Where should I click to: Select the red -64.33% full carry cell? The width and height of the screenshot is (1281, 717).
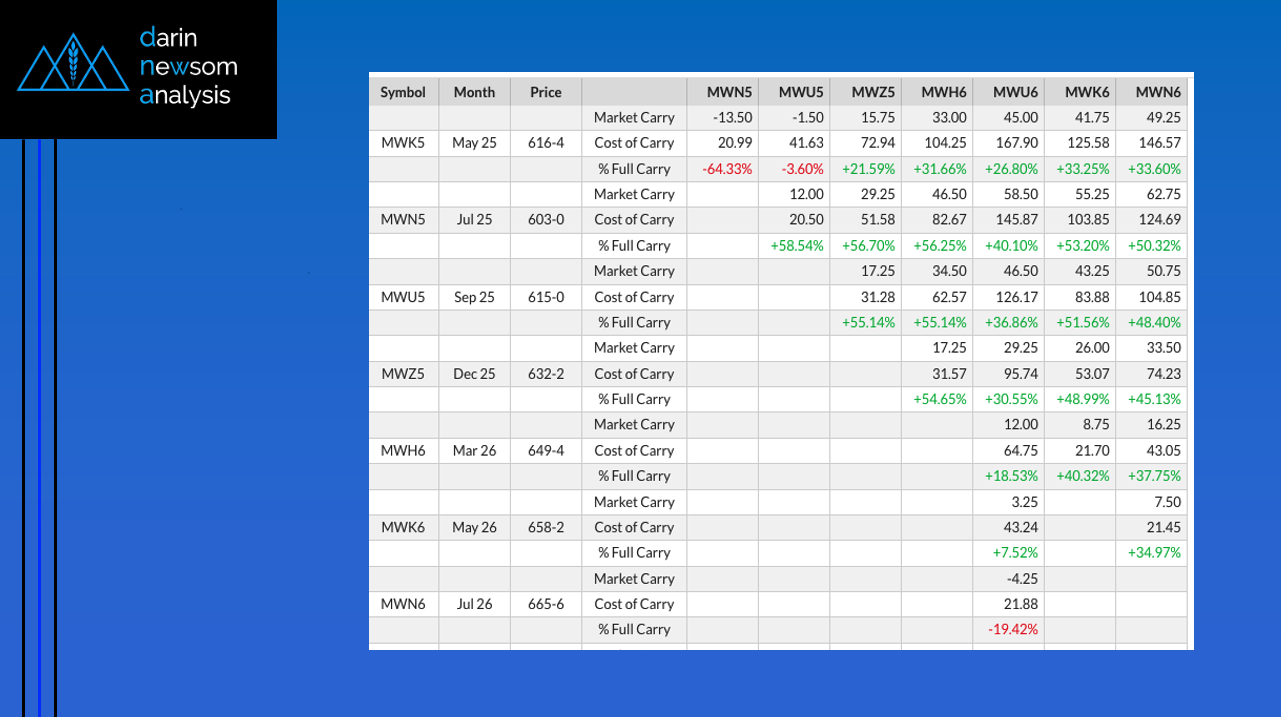pos(727,169)
